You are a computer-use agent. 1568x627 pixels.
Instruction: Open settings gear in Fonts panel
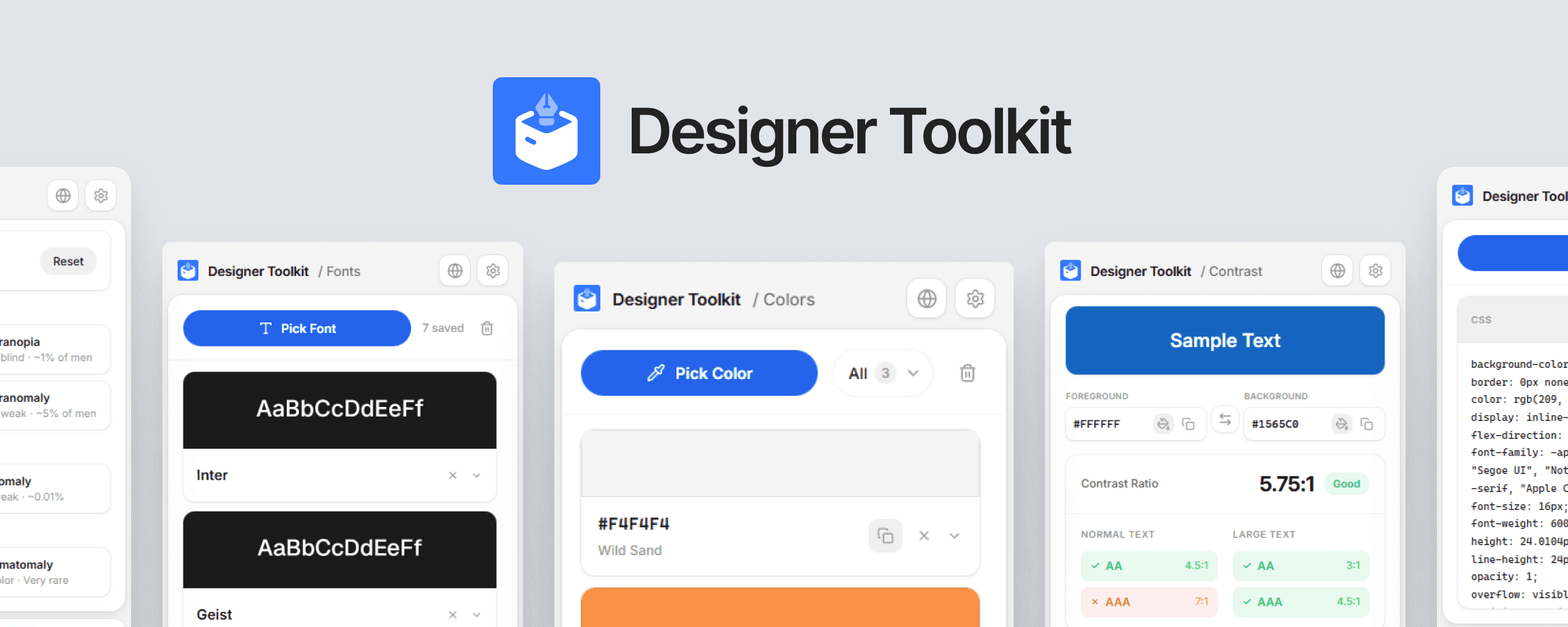pyautogui.click(x=493, y=270)
